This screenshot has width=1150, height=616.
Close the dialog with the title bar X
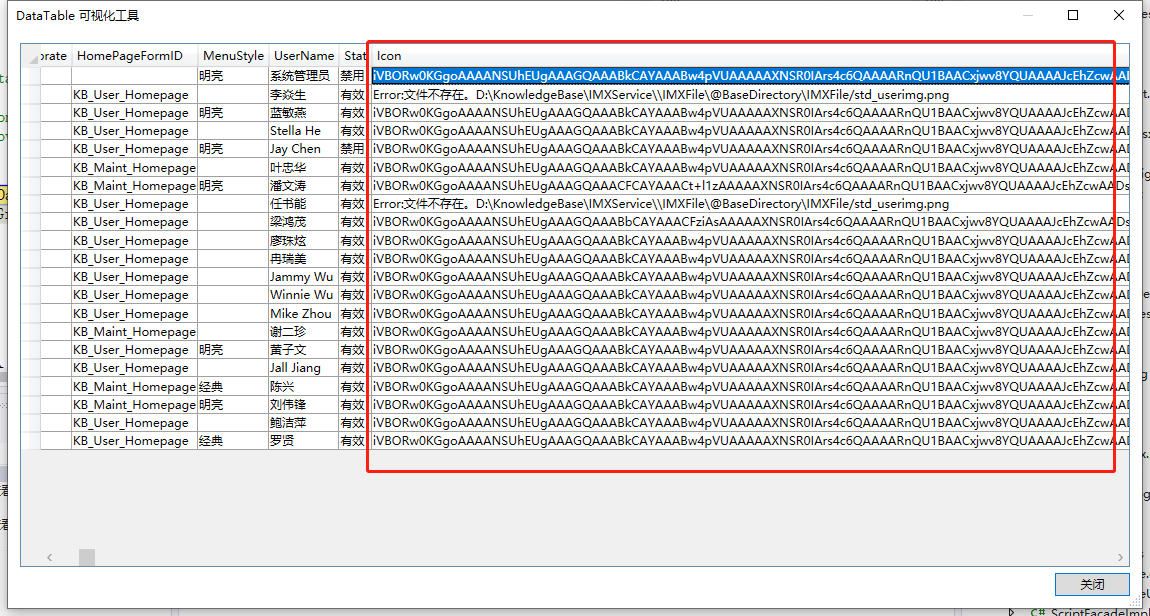1119,15
